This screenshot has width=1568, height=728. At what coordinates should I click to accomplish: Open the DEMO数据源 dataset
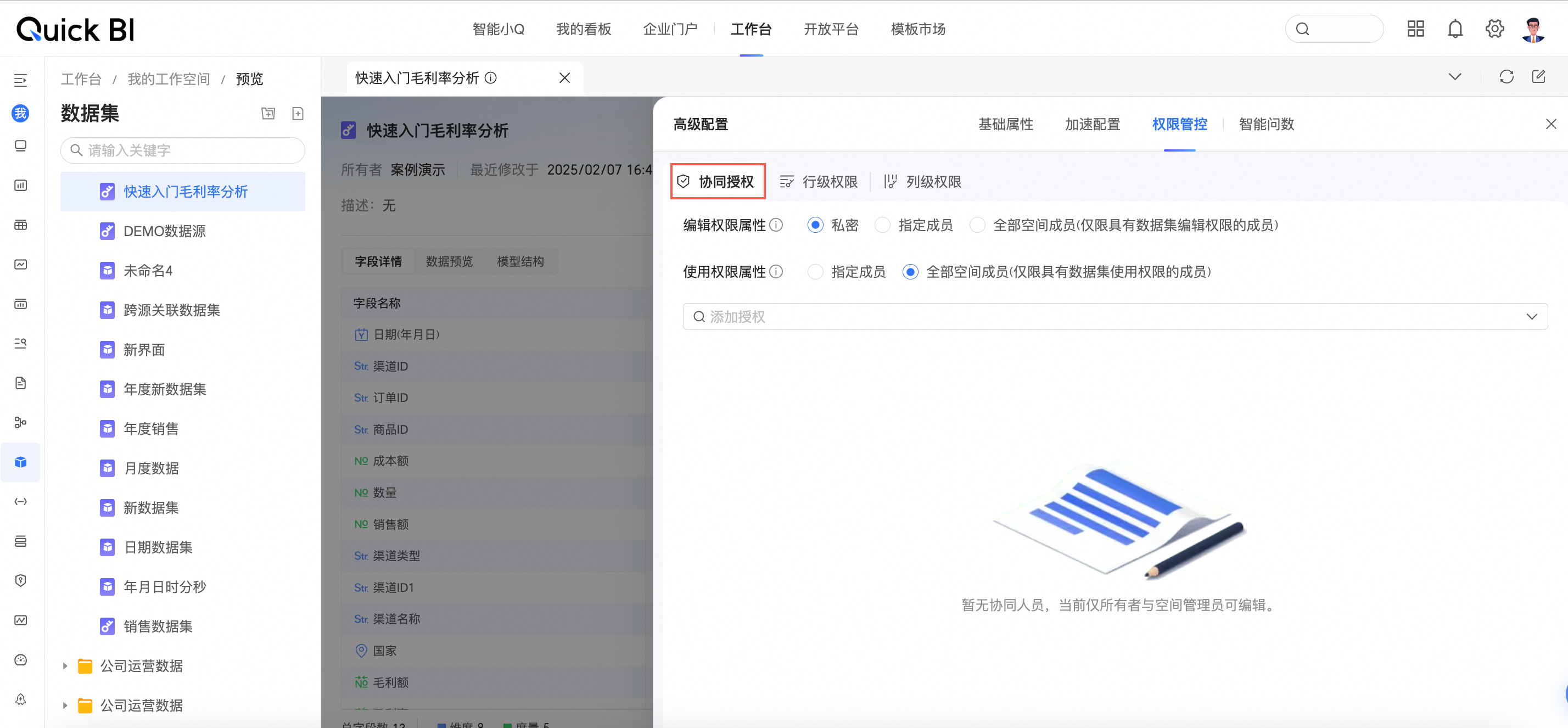164,231
